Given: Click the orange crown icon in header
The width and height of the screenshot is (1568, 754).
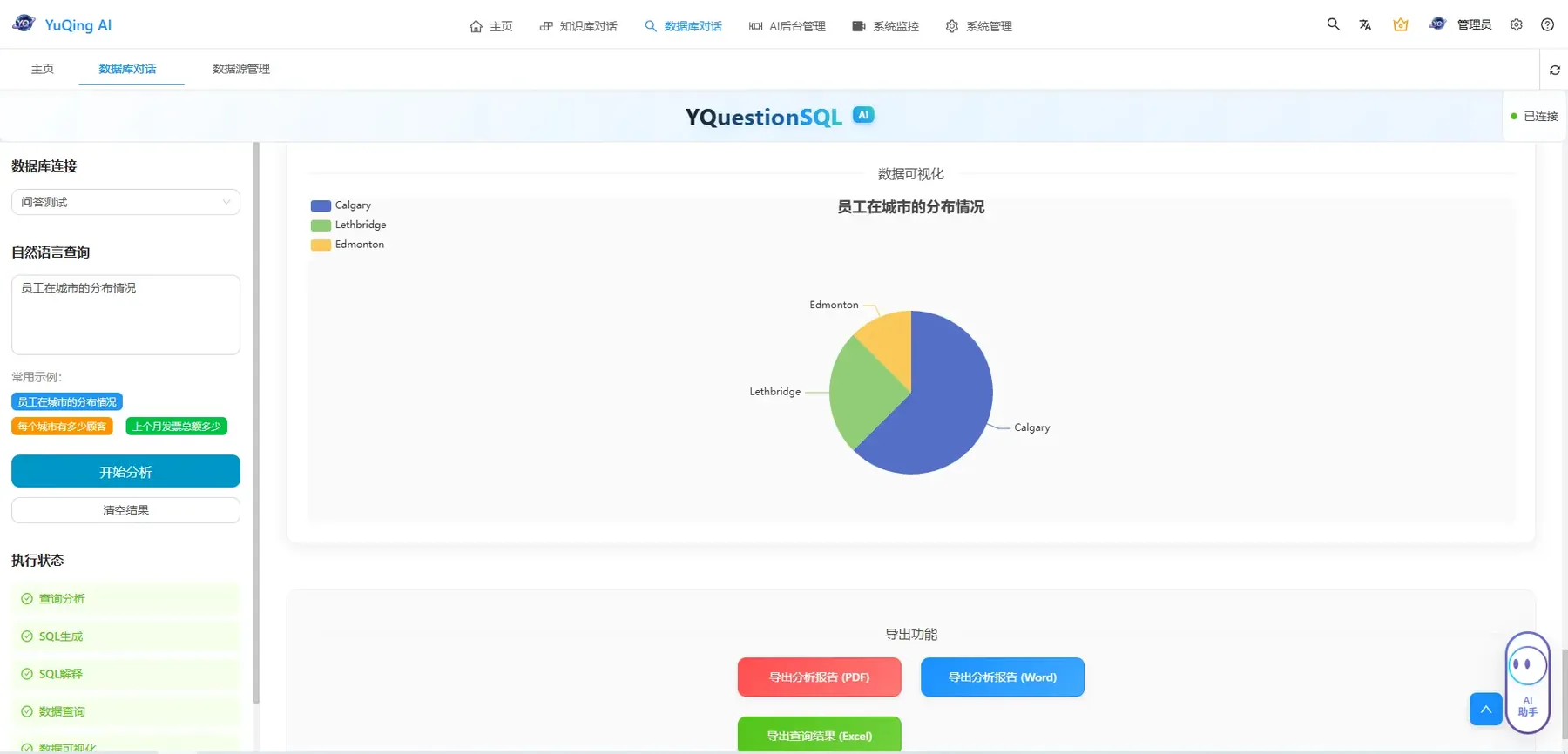Looking at the screenshot, I should (1401, 24).
